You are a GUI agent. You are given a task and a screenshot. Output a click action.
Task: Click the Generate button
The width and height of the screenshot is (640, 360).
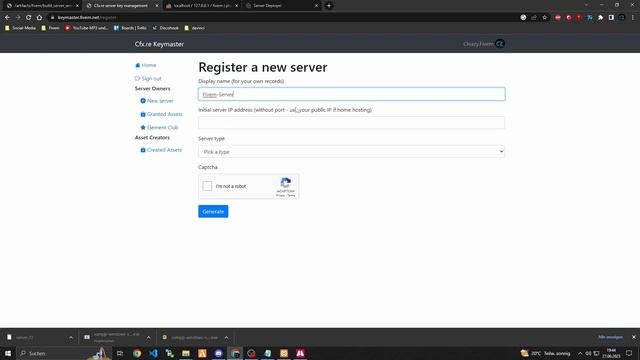213,211
